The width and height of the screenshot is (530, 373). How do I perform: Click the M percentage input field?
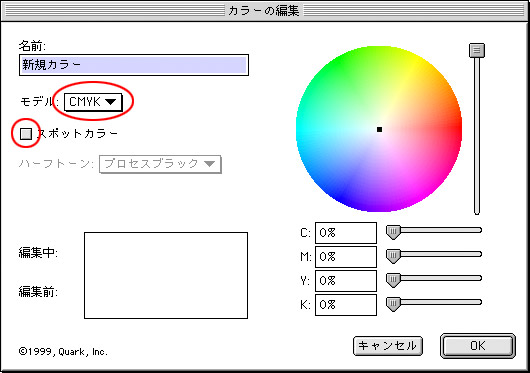(x=346, y=257)
